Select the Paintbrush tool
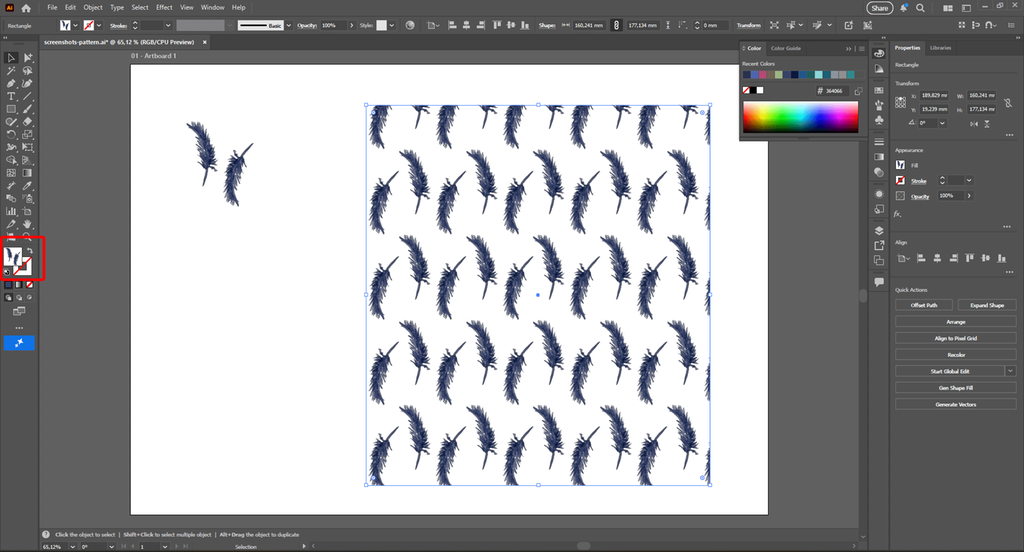The width and height of the screenshot is (1024, 552). pos(27,109)
